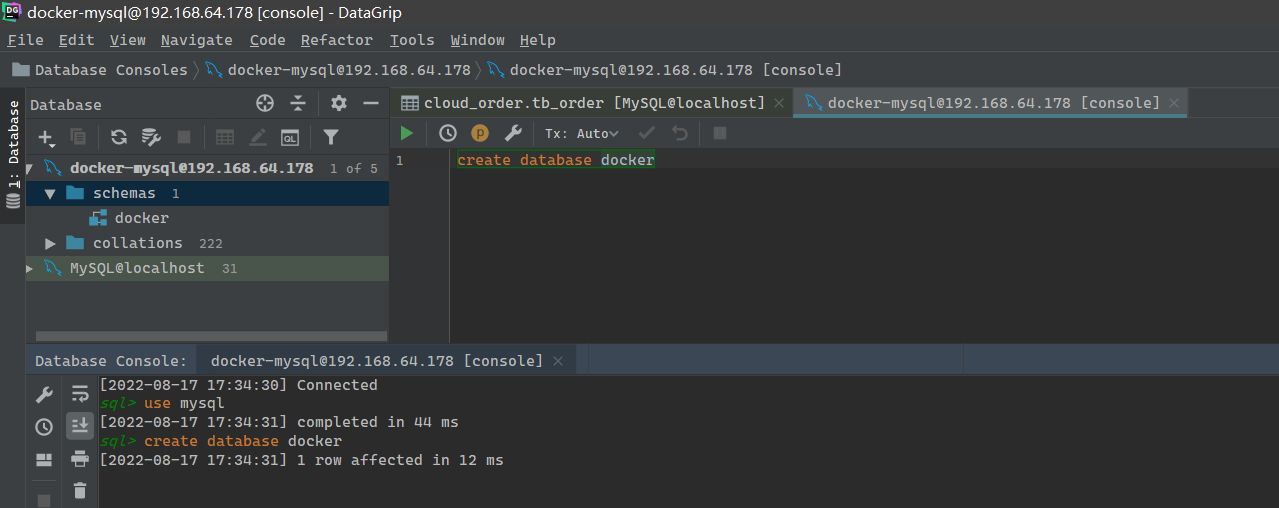This screenshot has width=1279, height=508.
Task: Open the View menu
Action: (127, 40)
